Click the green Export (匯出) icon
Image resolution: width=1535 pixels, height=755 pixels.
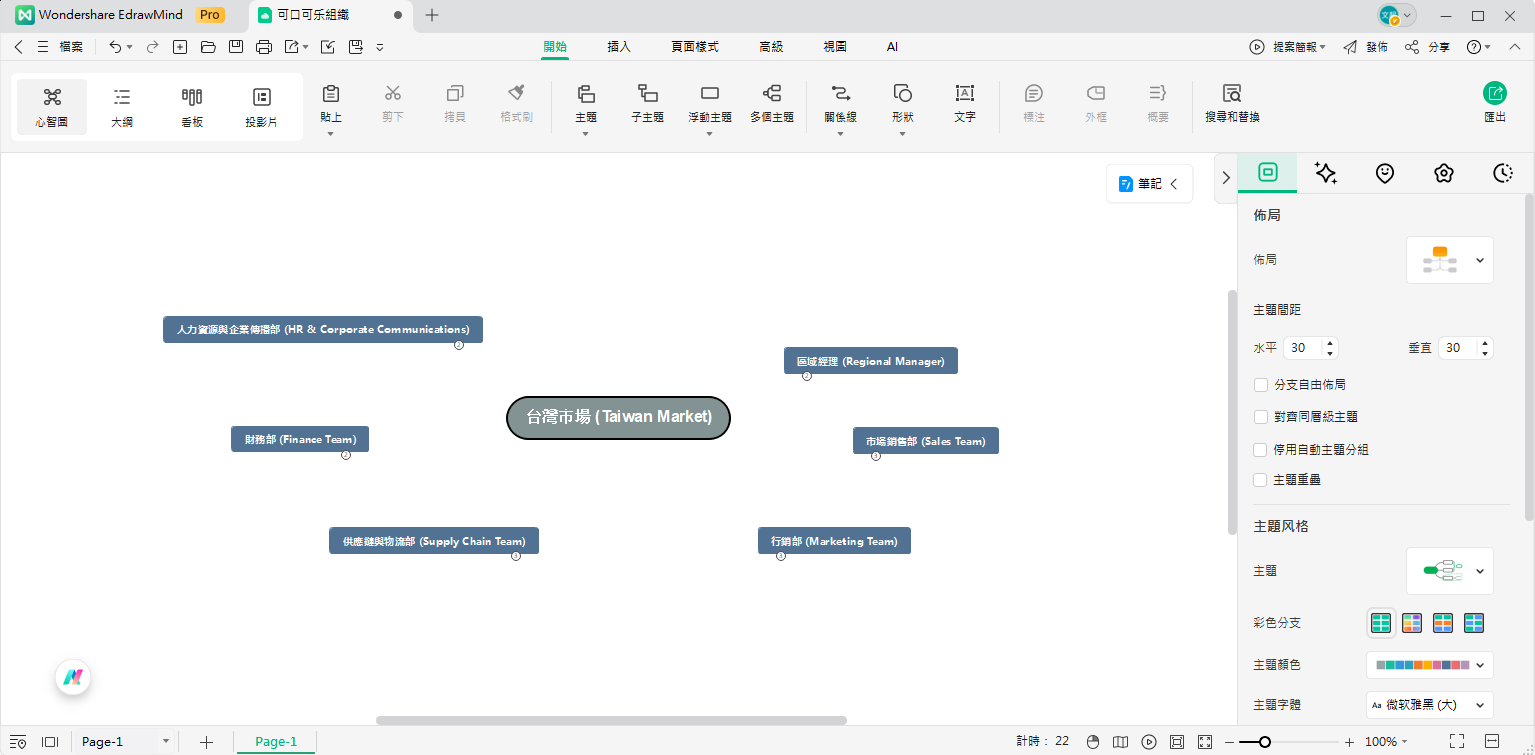tap(1494, 93)
